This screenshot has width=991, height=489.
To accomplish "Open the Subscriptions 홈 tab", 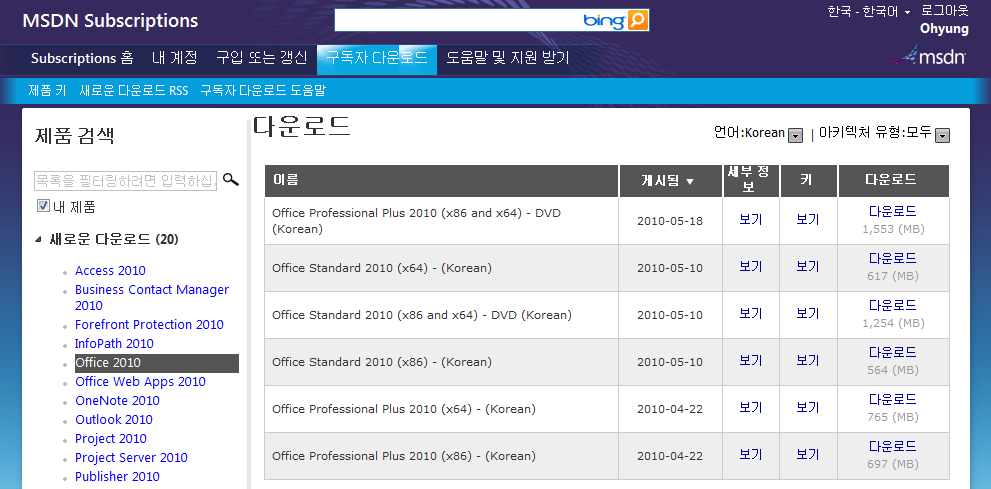I will pos(82,58).
